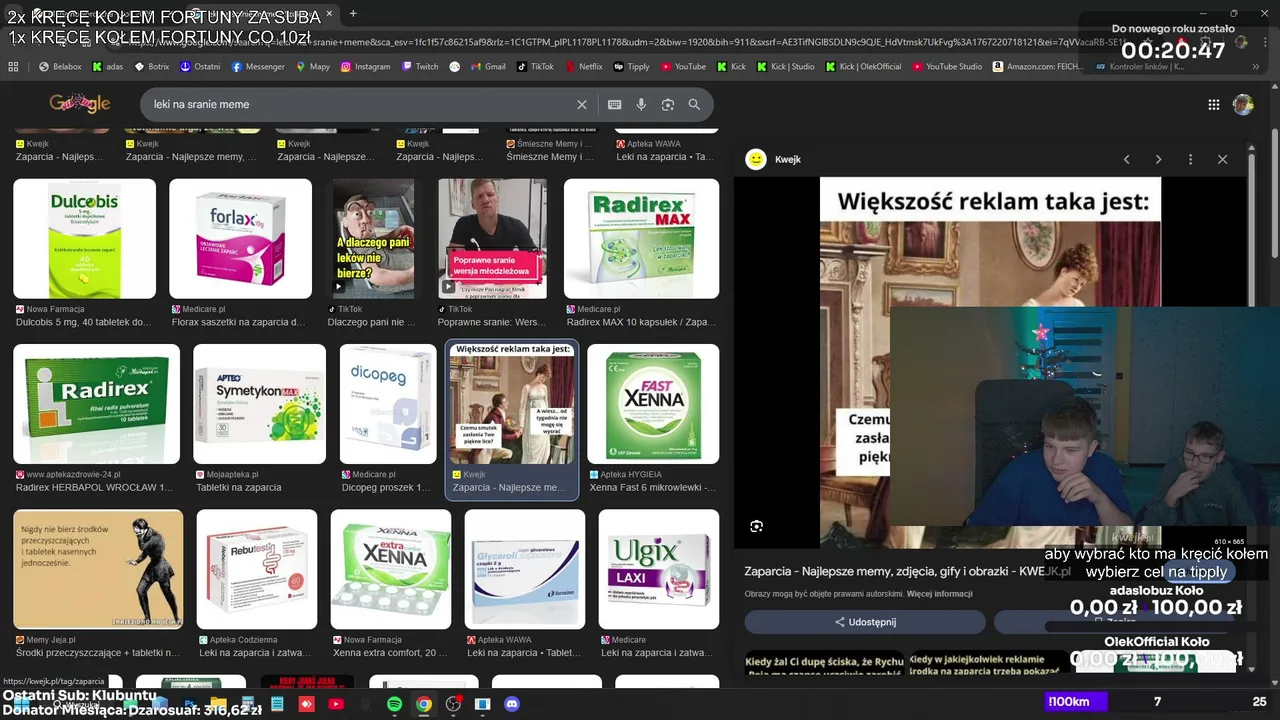
Task: Open Rebutestin image result
Action: click(256, 569)
